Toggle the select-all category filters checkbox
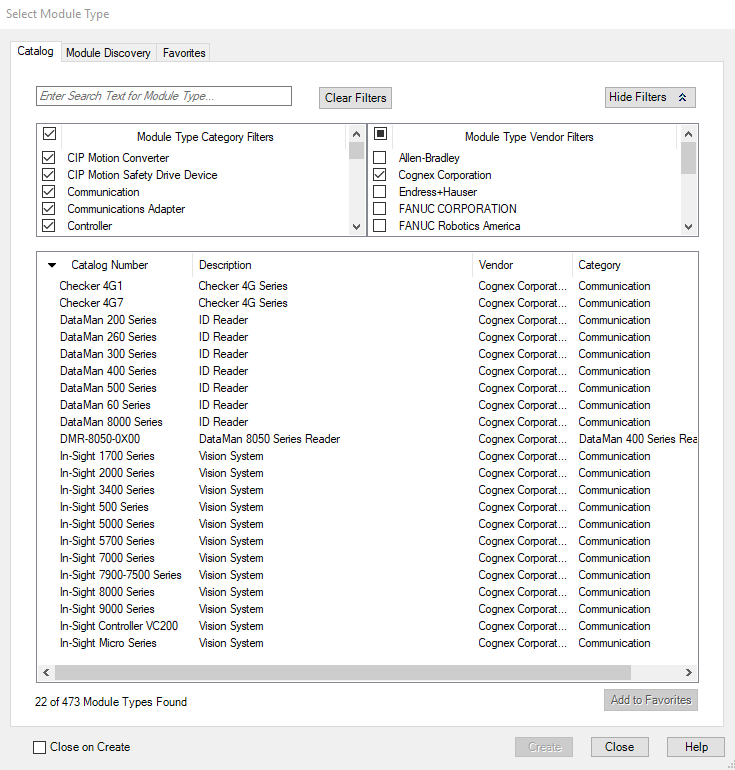 point(49,133)
